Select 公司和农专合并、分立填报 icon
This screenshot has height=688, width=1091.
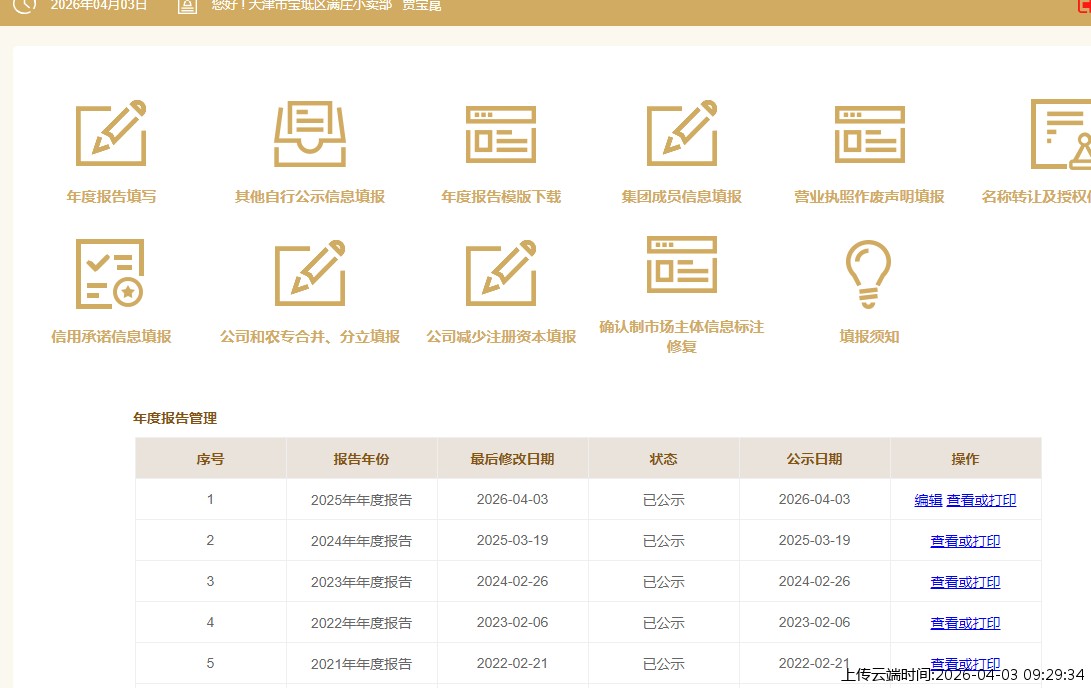point(310,273)
